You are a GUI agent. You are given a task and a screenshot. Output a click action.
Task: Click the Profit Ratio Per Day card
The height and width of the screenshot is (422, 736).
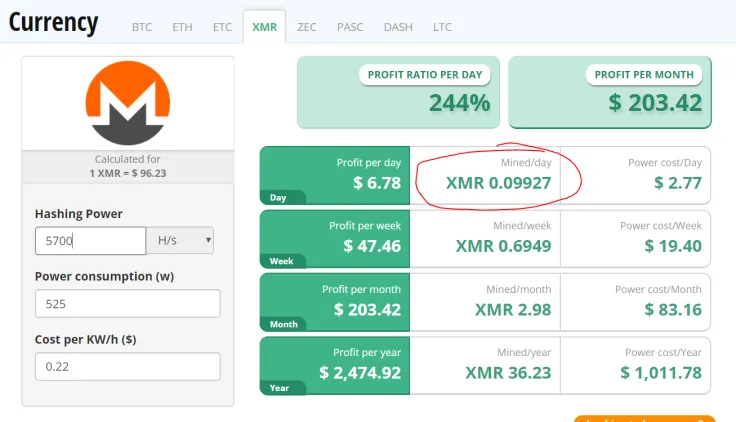click(x=399, y=92)
